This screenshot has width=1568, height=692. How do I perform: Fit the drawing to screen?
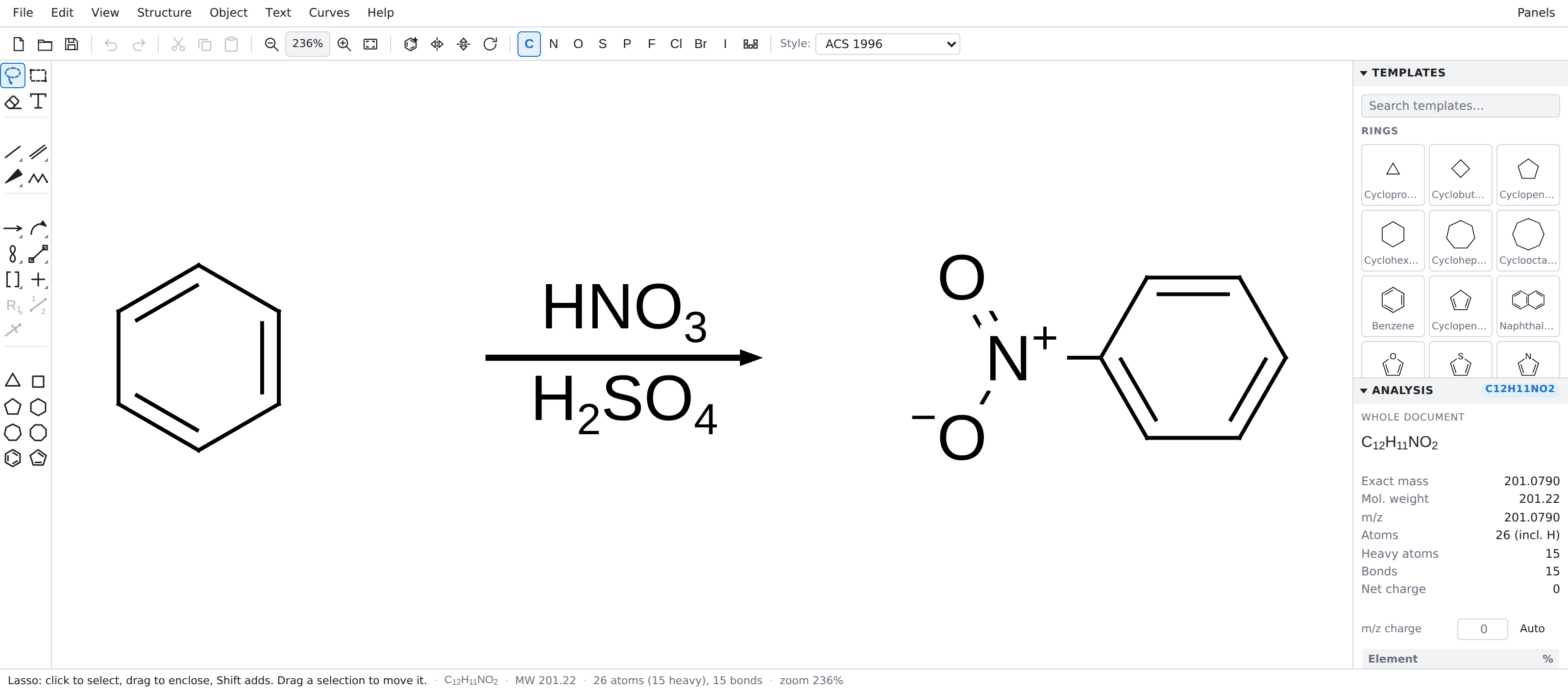371,44
